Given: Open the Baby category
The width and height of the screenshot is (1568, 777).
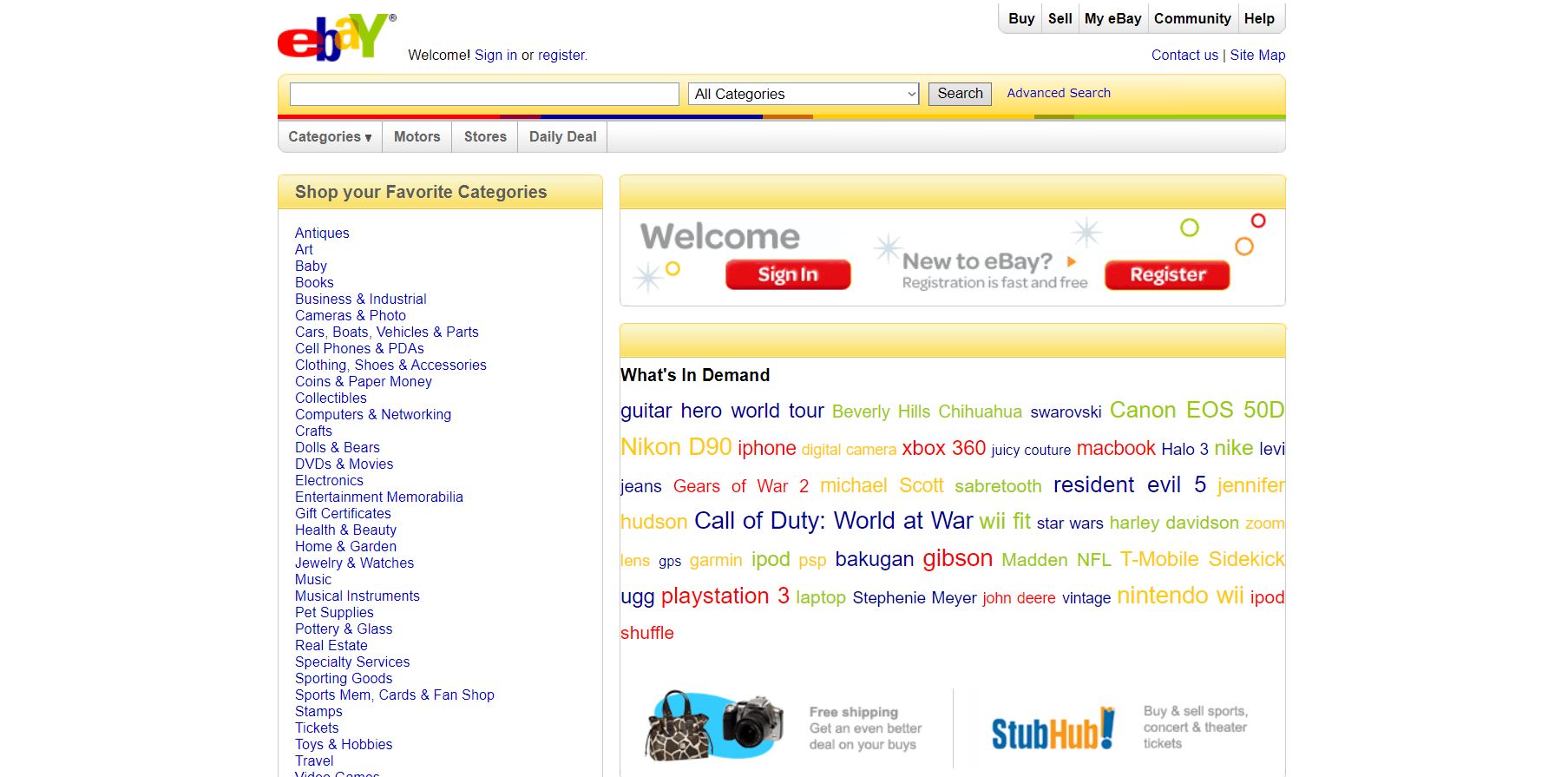Looking at the screenshot, I should [x=311, y=266].
